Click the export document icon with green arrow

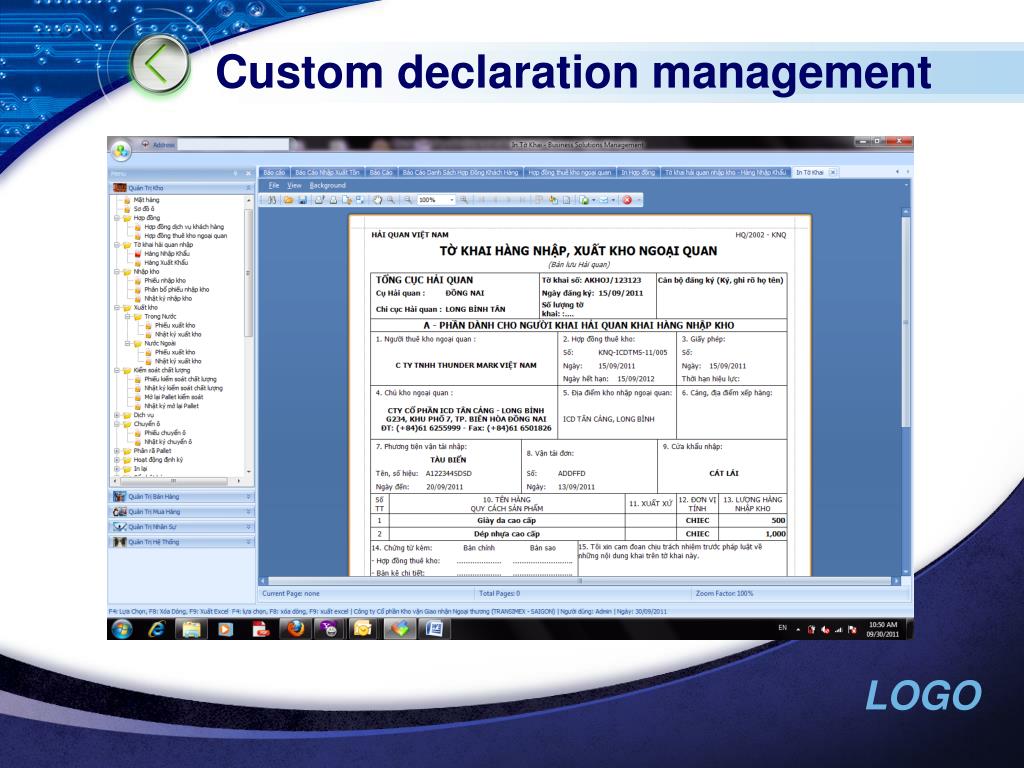[584, 200]
